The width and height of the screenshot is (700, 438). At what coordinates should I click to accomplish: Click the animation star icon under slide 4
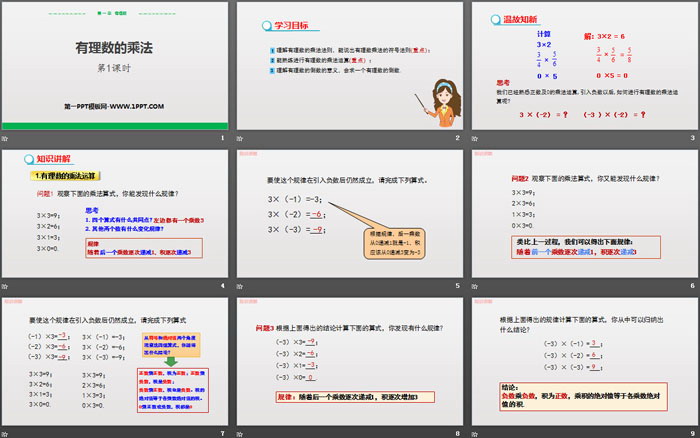tap(6, 286)
